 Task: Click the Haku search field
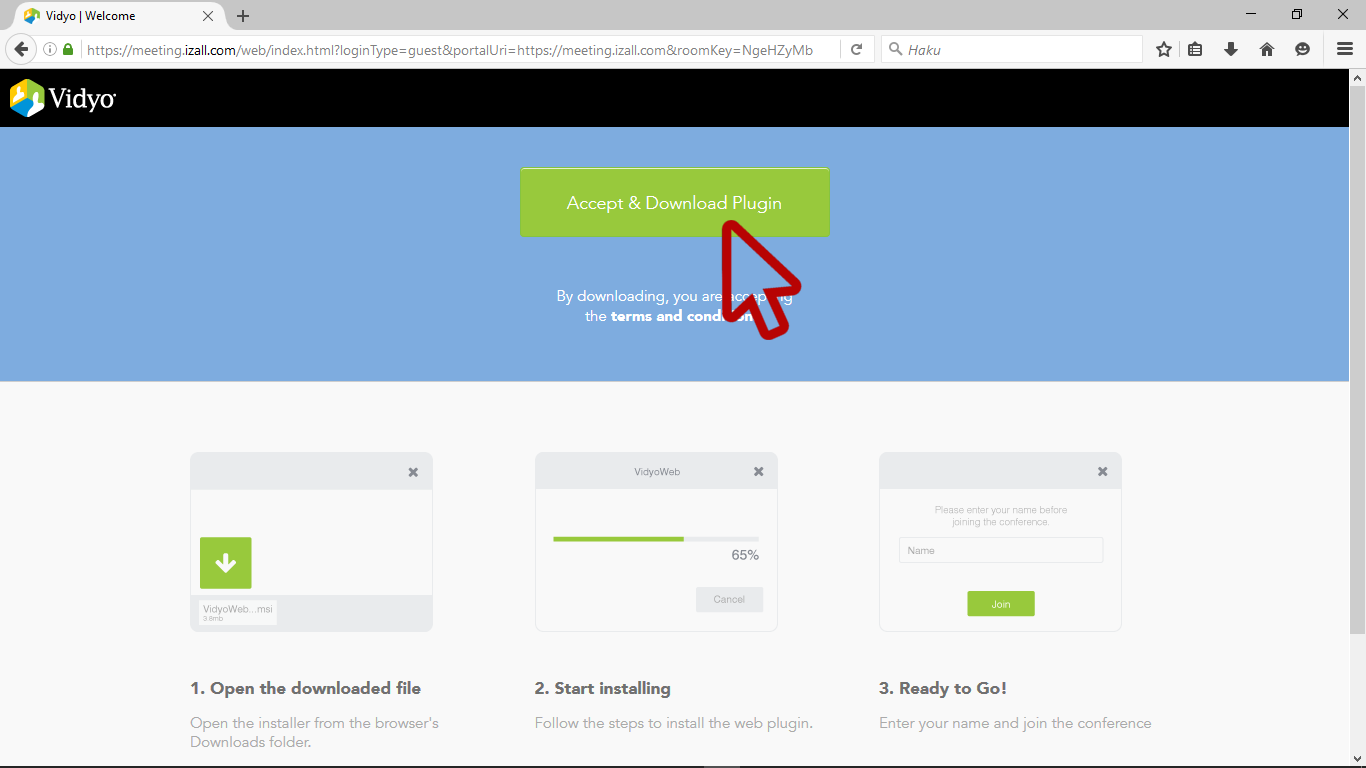[x=1011, y=49]
